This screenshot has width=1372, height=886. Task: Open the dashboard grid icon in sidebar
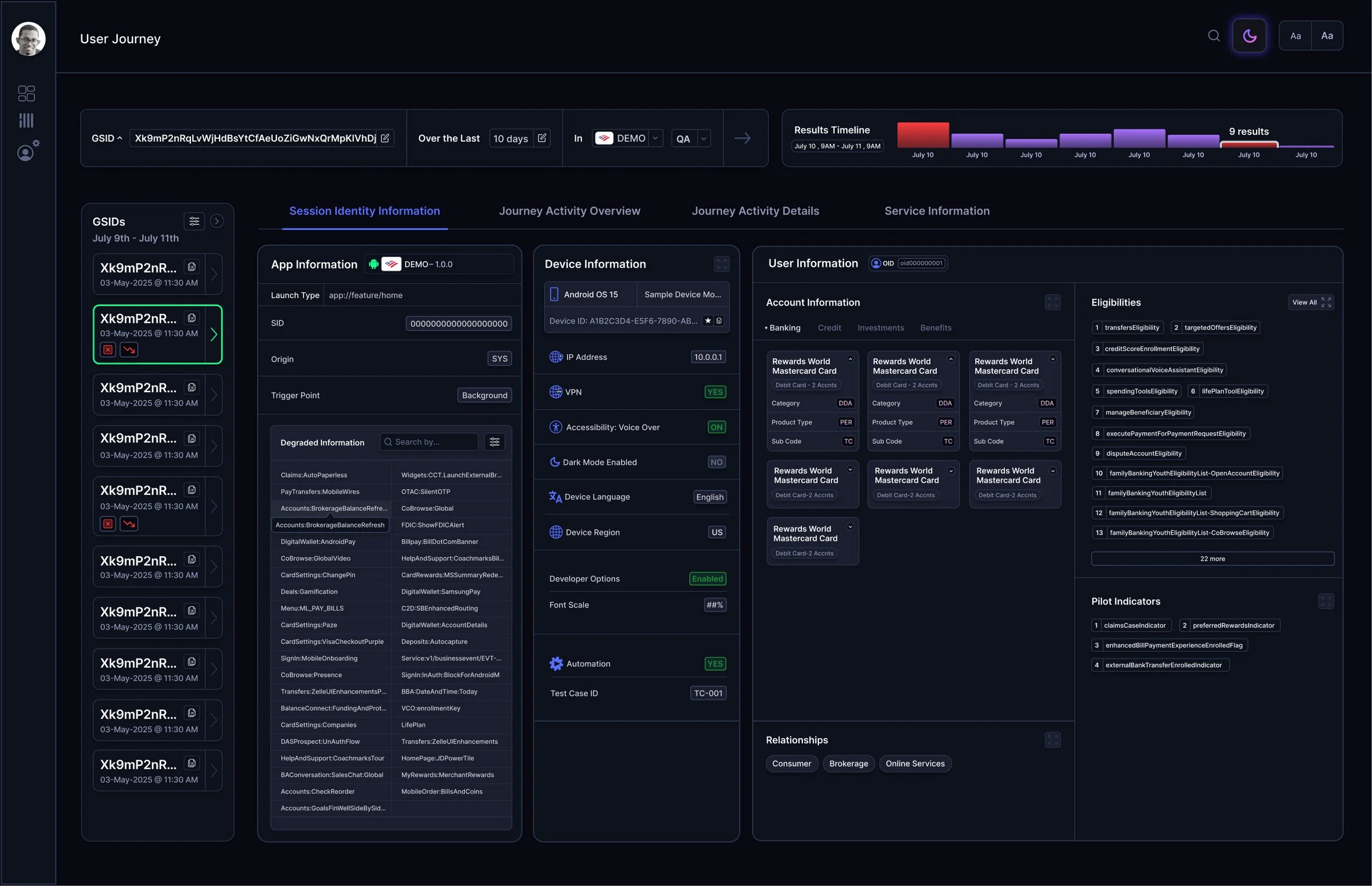point(26,93)
